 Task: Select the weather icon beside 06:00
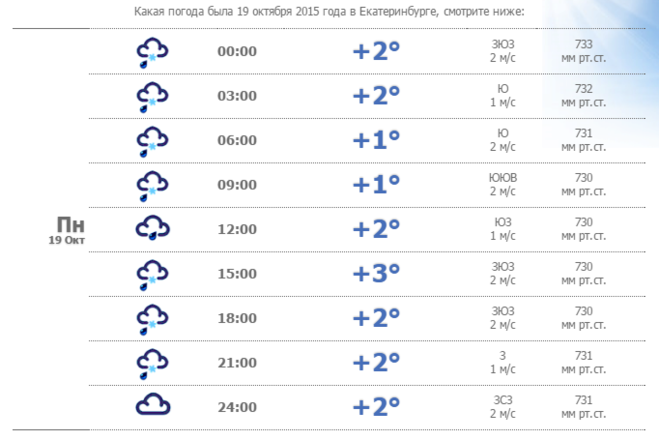[152, 140]
